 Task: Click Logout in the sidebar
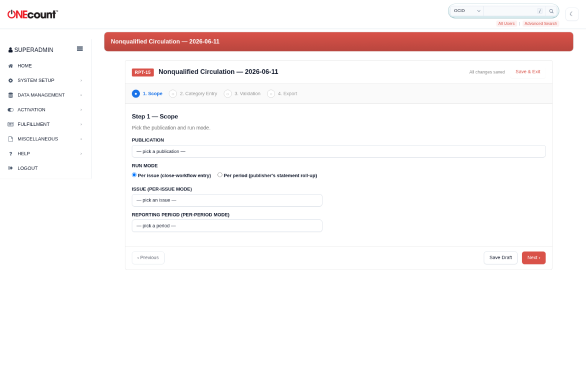28,168
